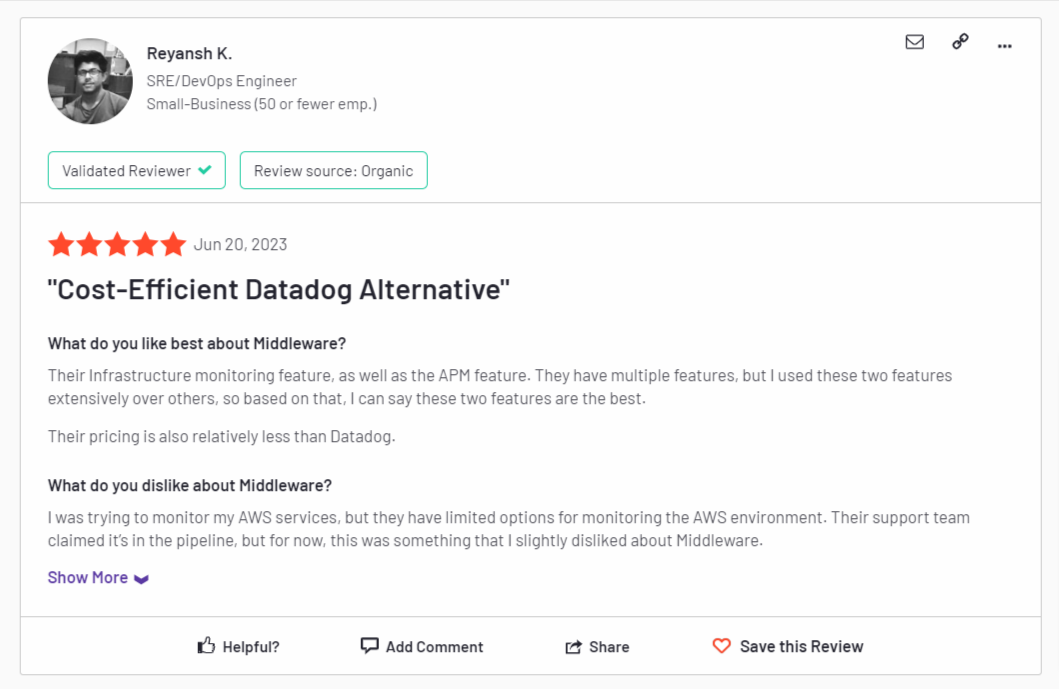Click the reviewer name Reyansh K.
The image size is (1059, 689).
click(189, 53)
